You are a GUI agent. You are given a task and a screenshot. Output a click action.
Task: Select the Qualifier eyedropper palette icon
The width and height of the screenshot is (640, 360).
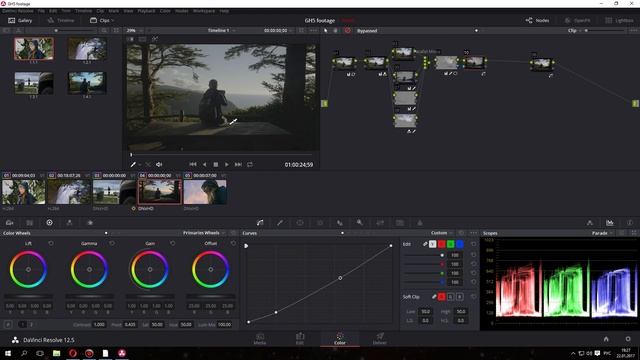280,223
